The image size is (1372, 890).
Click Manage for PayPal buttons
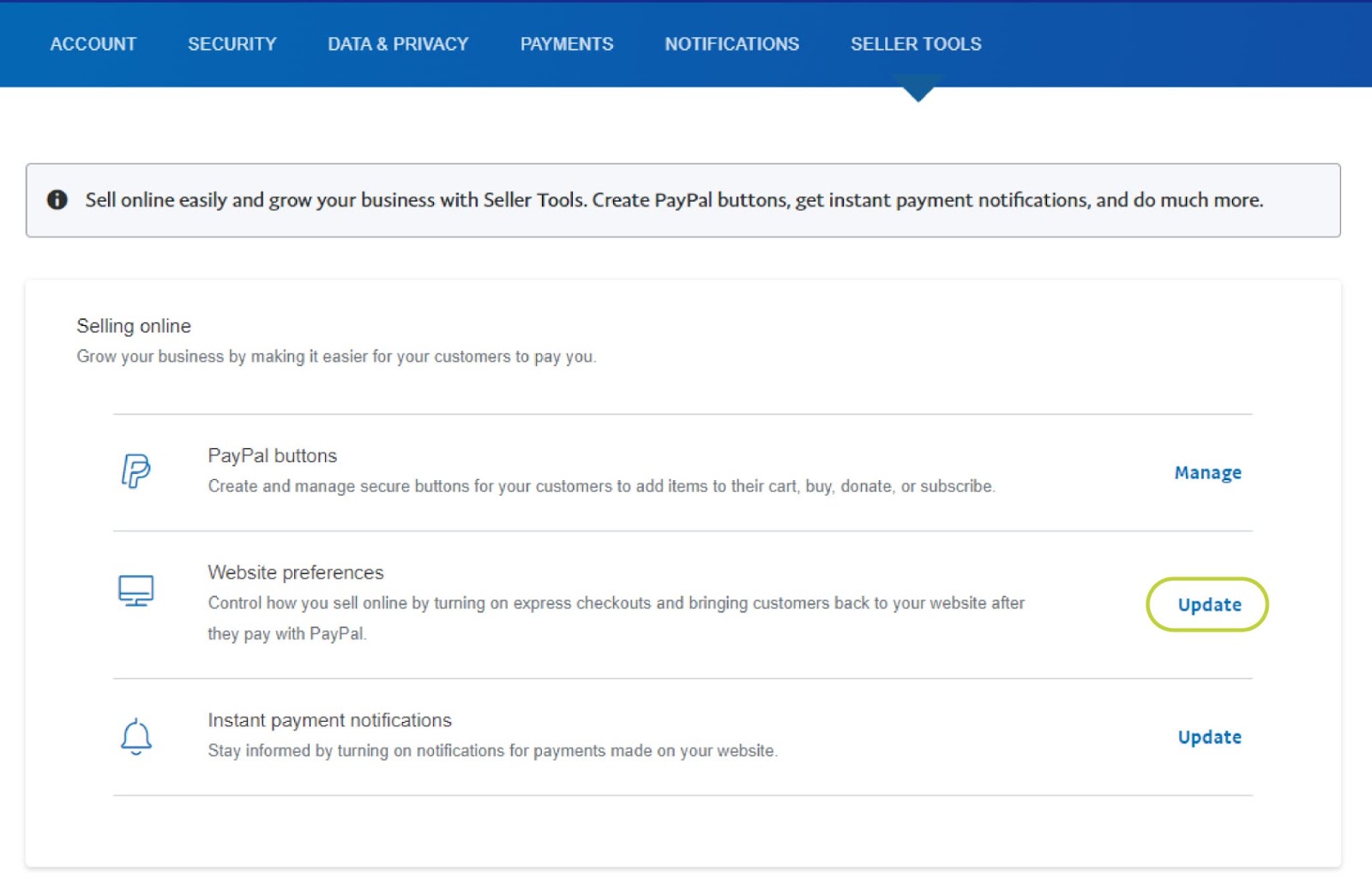click(1208, 472)
